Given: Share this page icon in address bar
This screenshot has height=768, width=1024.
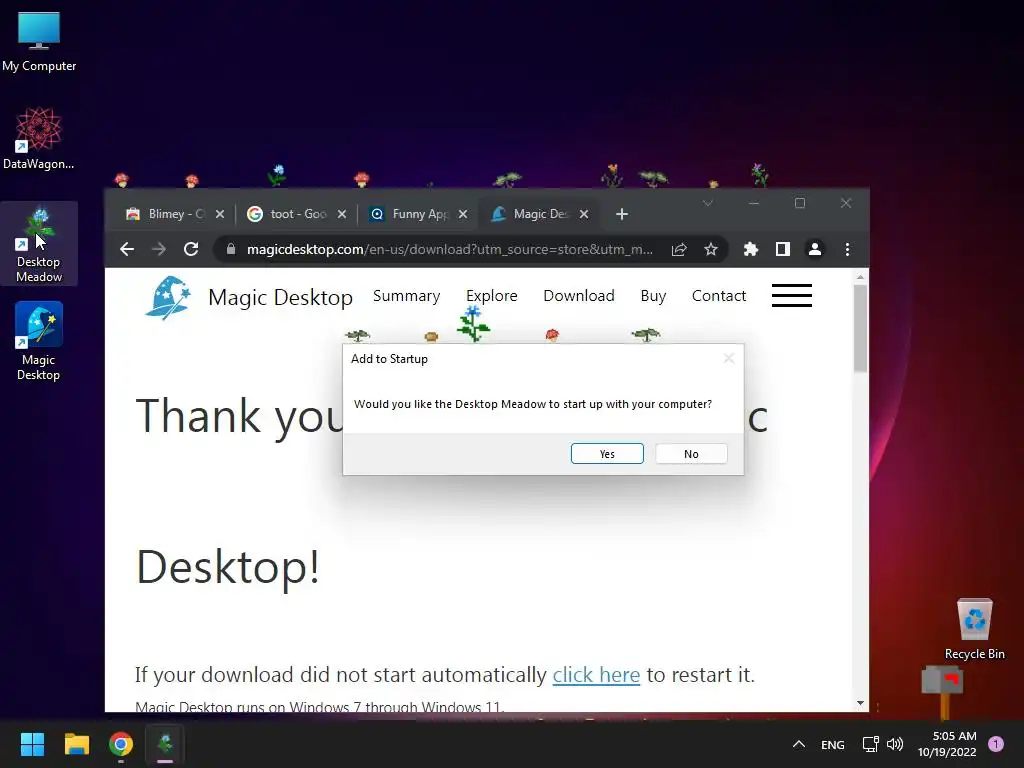Looking at the screenshot, I should coord(679,249).
